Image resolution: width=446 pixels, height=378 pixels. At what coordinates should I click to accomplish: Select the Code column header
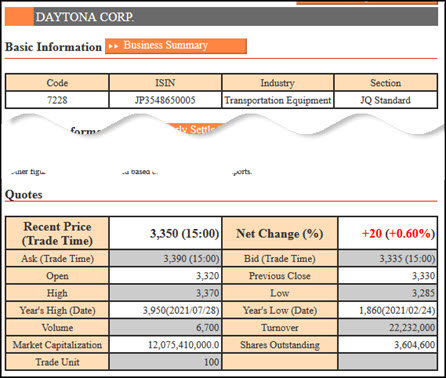[x=57, y=82]
